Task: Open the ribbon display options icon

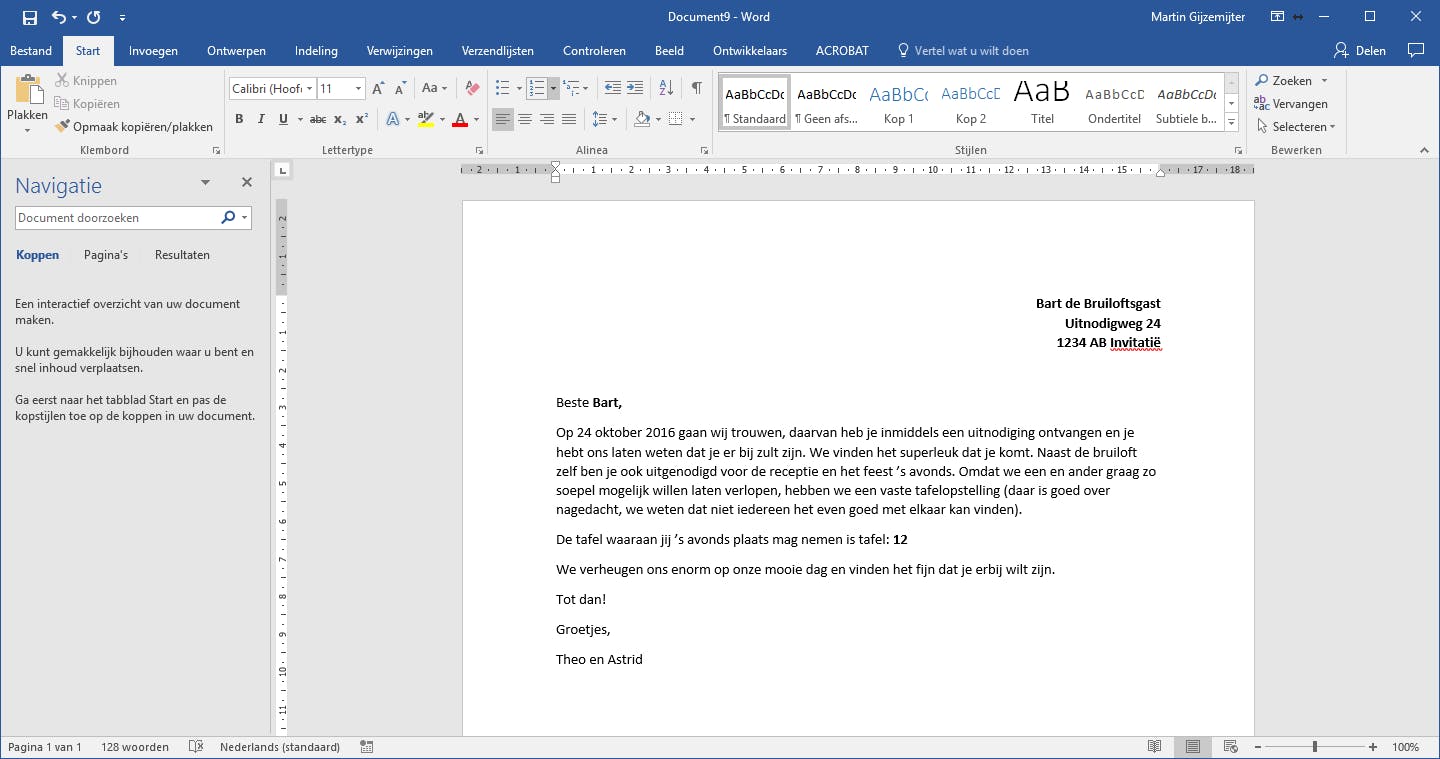Action: [1277, 17]
